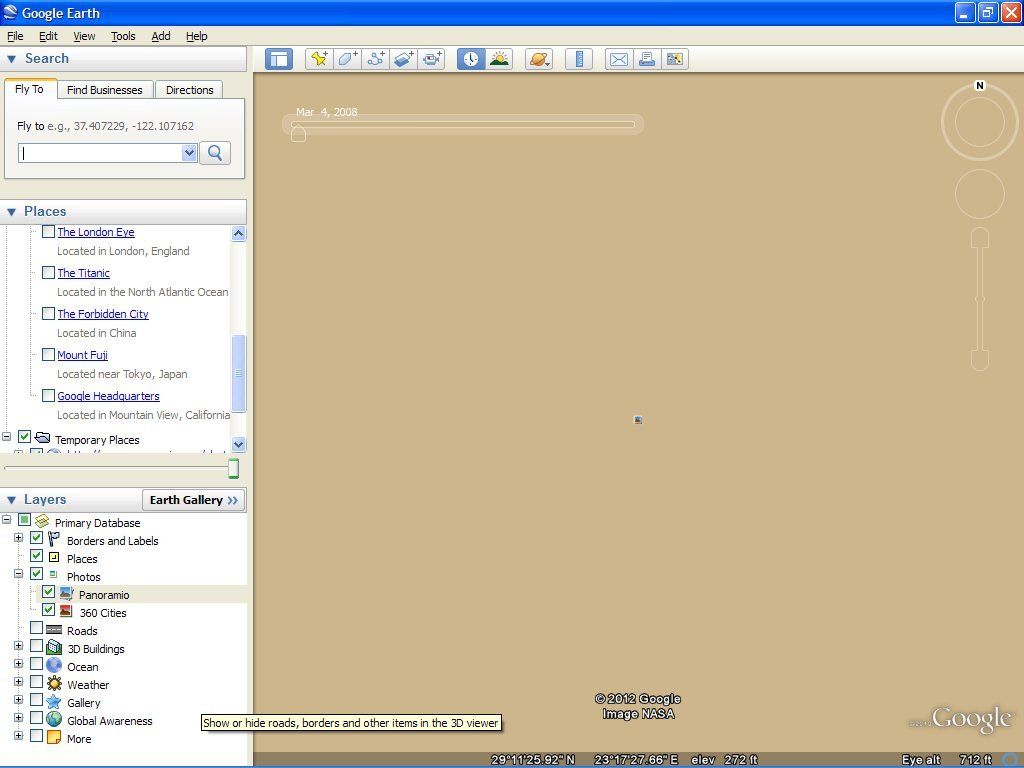Expand Borders and Labels node

(18, 538)
